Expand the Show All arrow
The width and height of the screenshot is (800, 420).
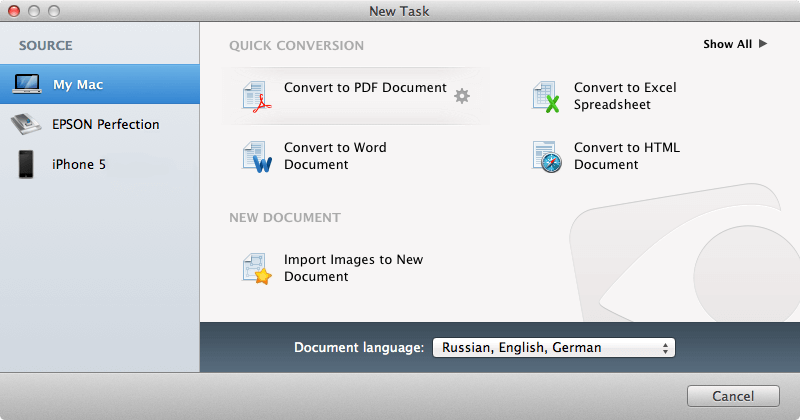tap(763, 44)
